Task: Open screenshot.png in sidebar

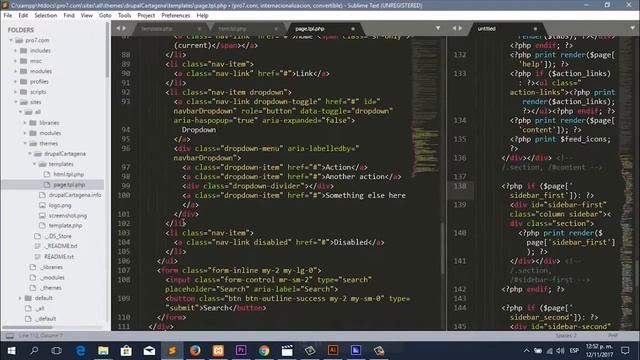Action: (68, 216)
